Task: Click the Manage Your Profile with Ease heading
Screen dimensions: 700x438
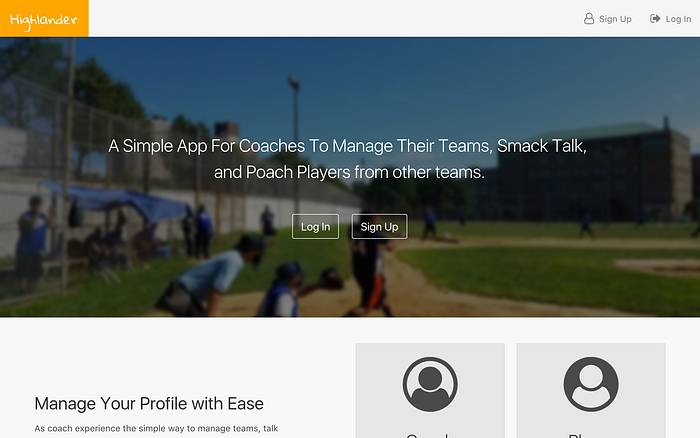Action: pyautogui.click(x=149, y=404)
